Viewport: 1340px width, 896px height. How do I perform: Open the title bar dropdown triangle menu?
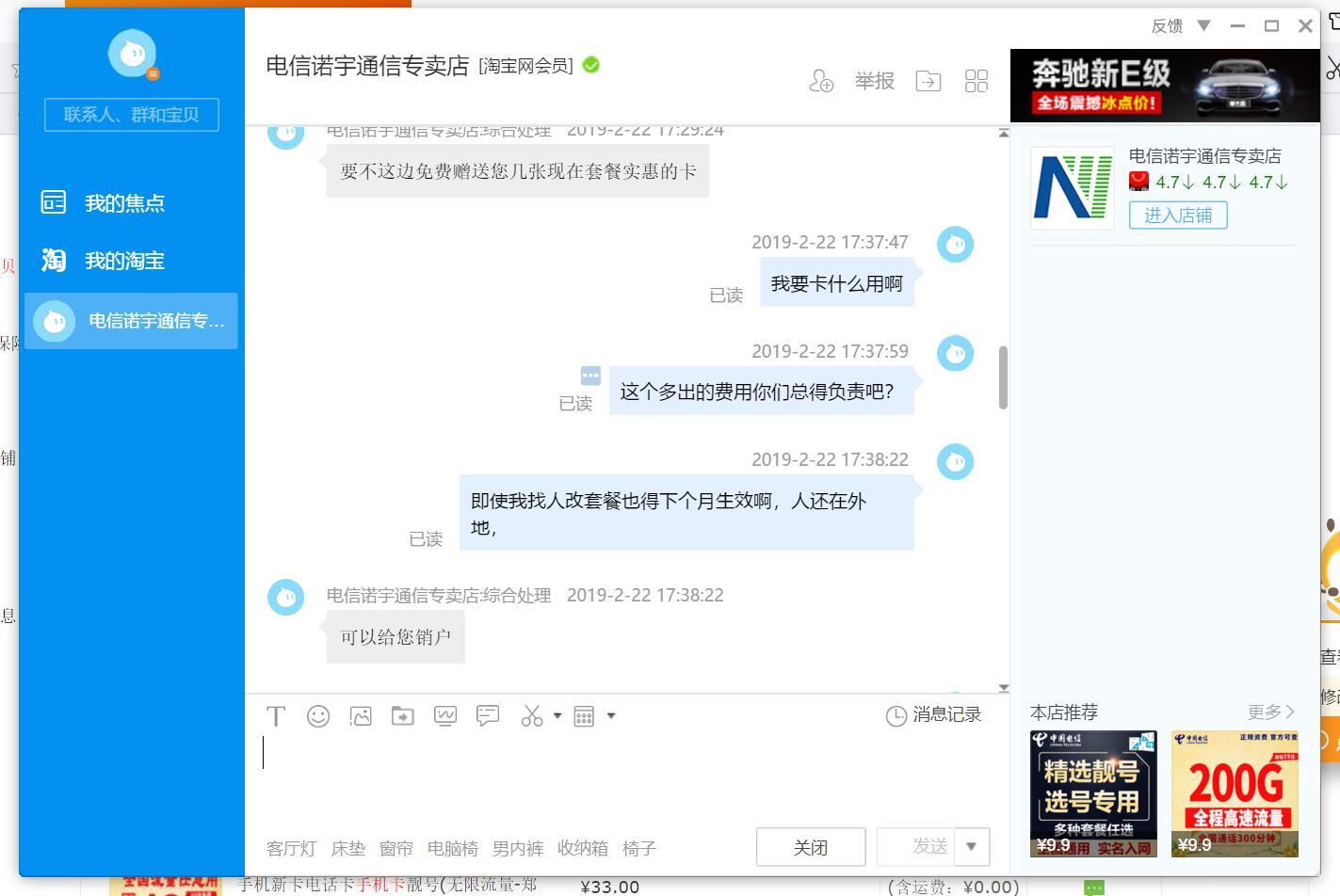tap(1203, 25)
